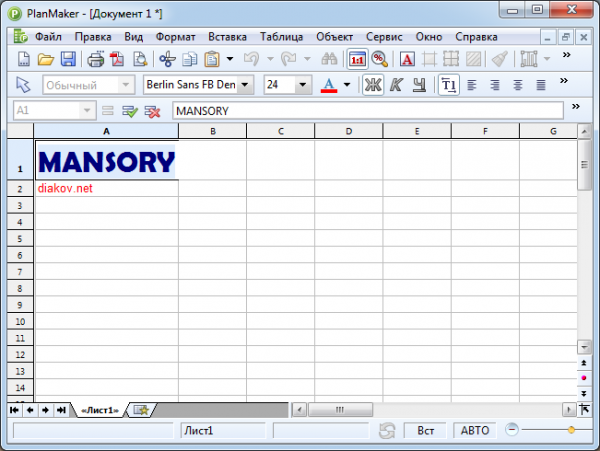Viewport: 600px width, 451px height.
Task: Align the text right
Action: tap(495, 85)
